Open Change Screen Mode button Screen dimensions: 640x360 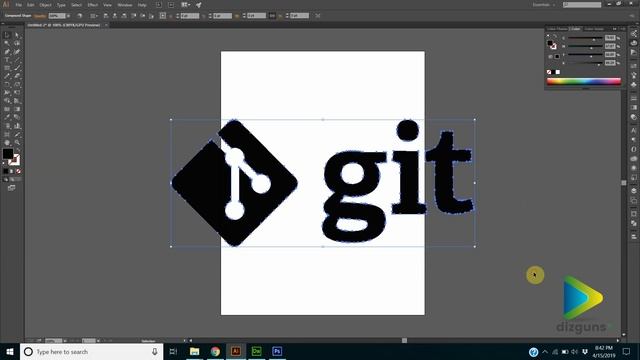[x=11, y=188]
